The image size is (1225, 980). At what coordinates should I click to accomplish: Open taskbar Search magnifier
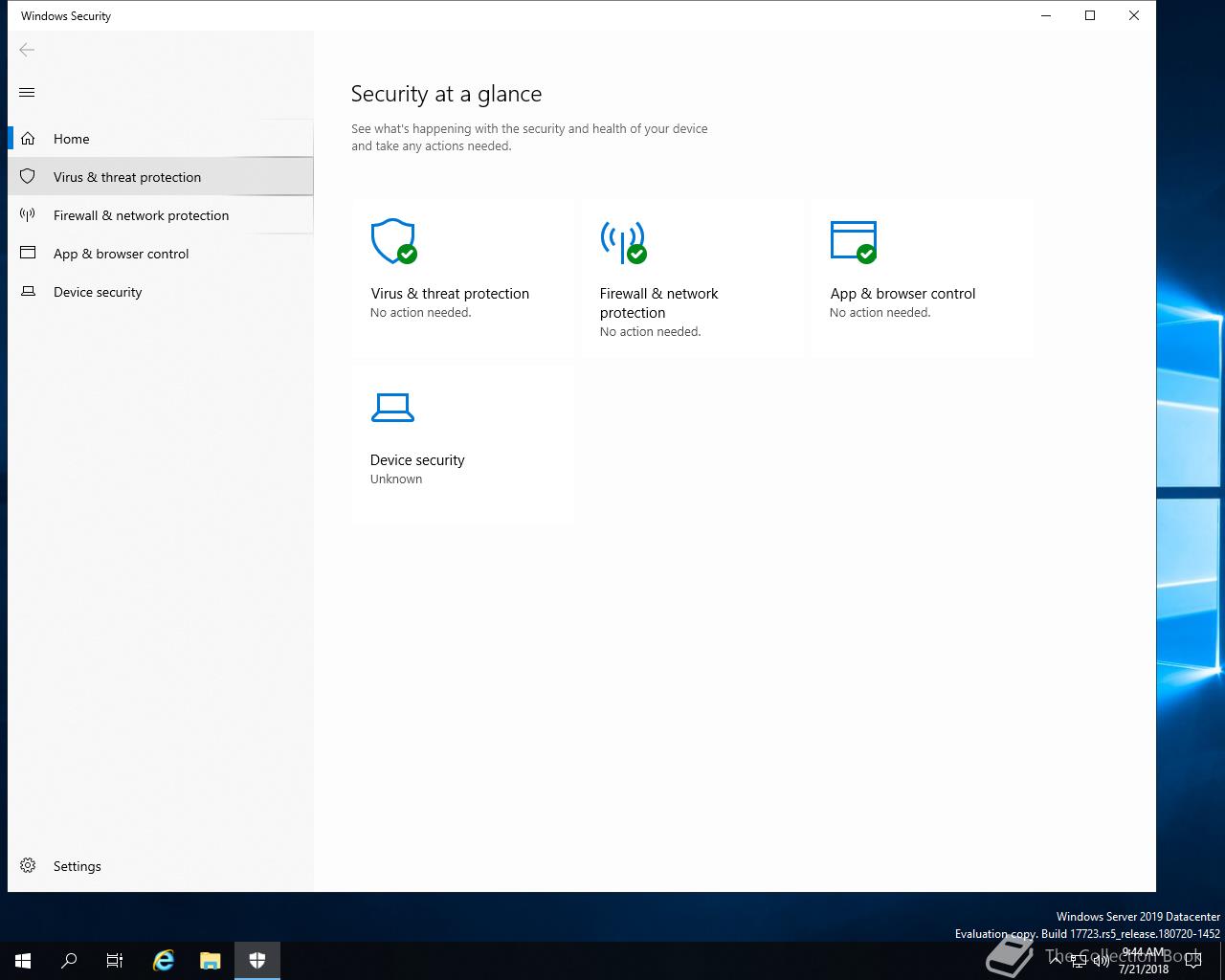(69, 961)
